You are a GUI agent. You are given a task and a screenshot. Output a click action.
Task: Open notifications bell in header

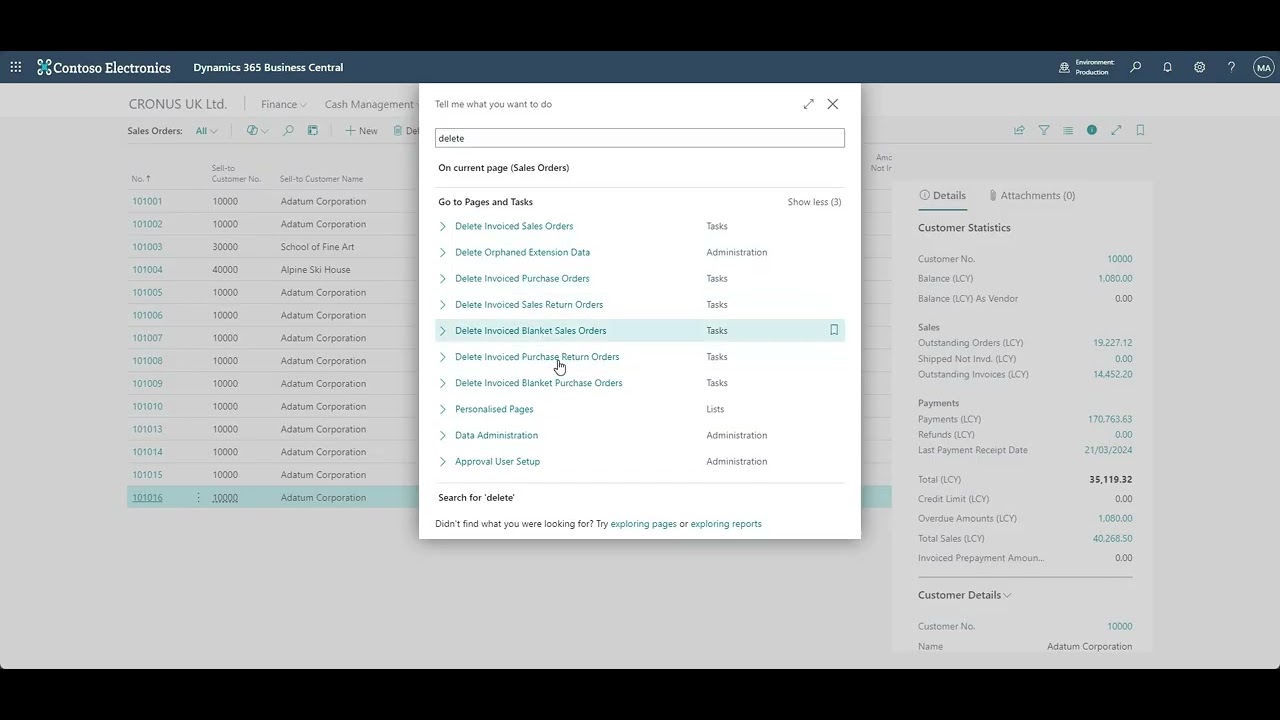click(x=1167, y=67)
